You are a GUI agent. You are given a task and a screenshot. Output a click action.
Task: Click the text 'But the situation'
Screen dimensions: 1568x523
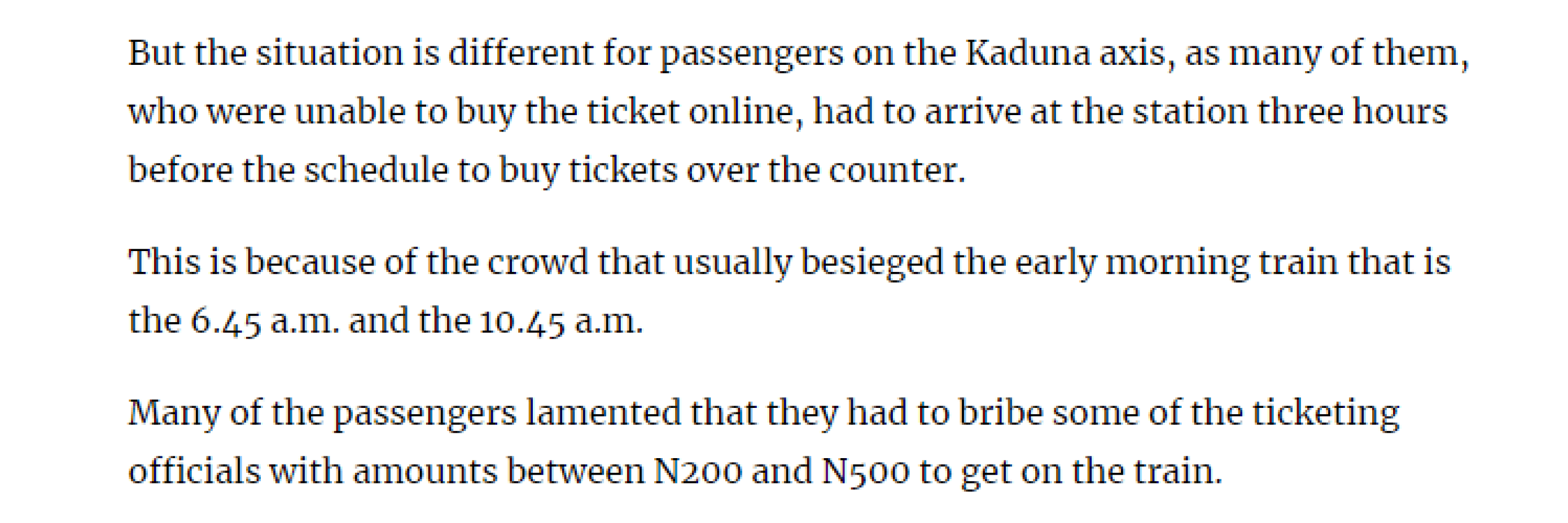click(266, 53)
